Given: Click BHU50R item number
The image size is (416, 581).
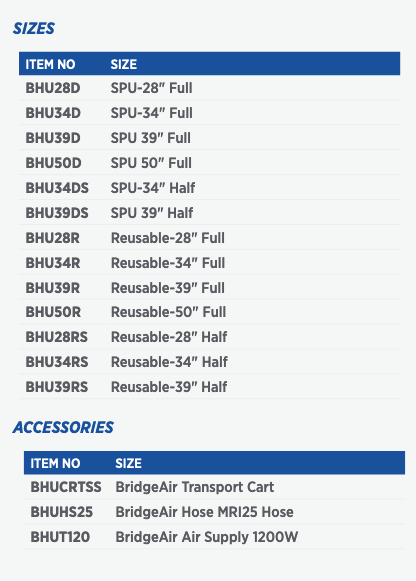Looking at the screenshot, I should click(x=53, y=312).
